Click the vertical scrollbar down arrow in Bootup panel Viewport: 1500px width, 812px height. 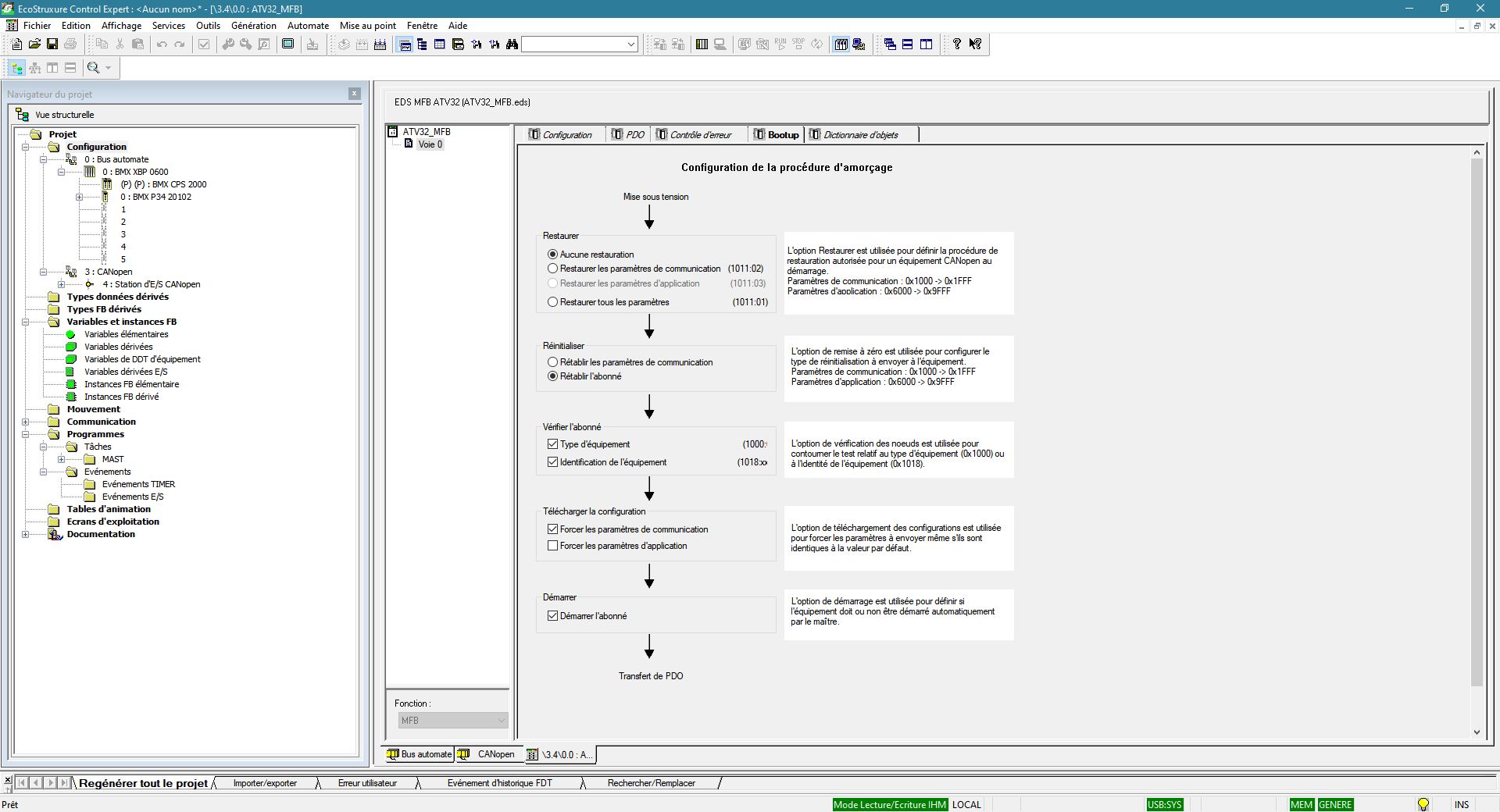tap(1477, 732)
